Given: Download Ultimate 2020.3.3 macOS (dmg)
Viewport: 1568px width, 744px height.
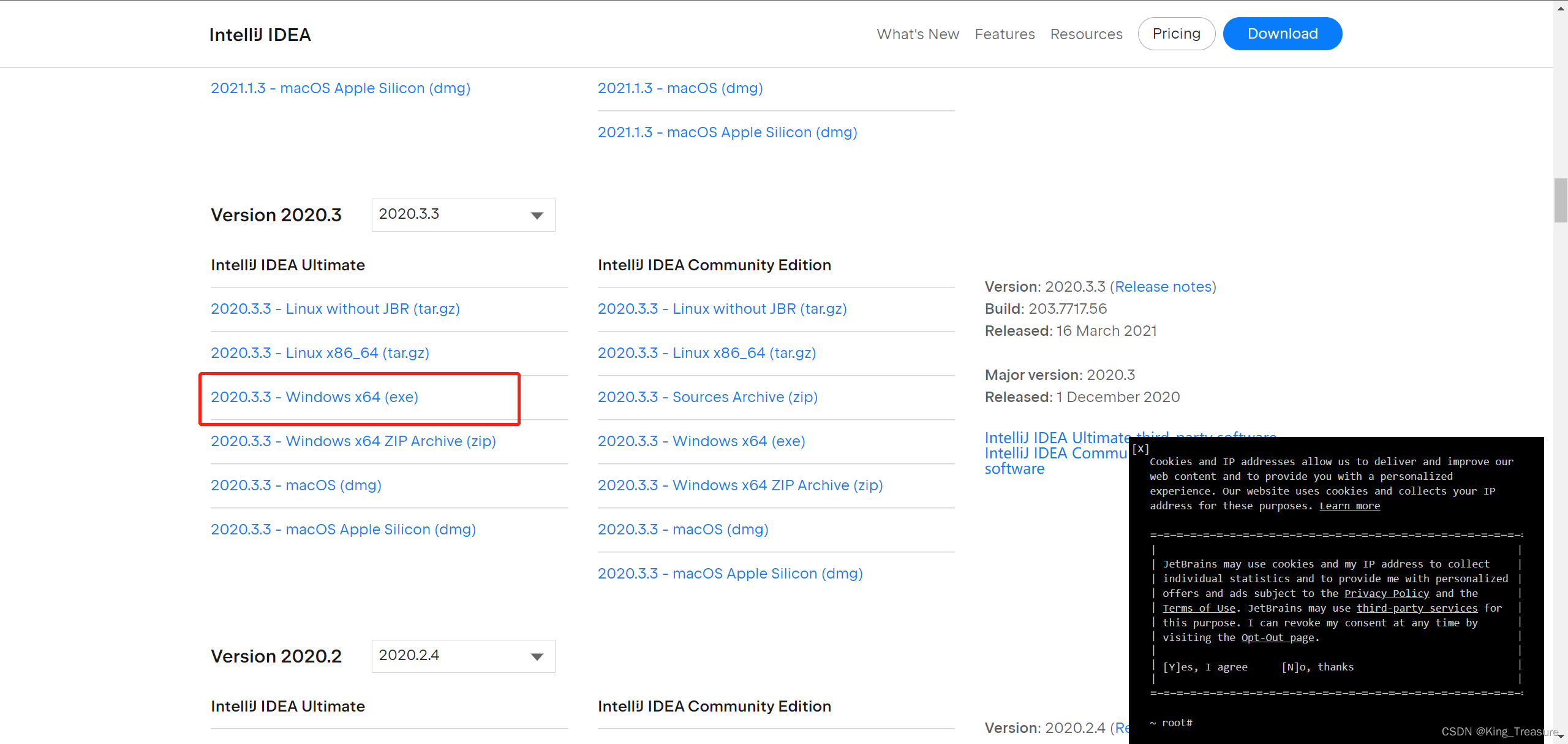Looking at the screenshot, I should point(296,485).
